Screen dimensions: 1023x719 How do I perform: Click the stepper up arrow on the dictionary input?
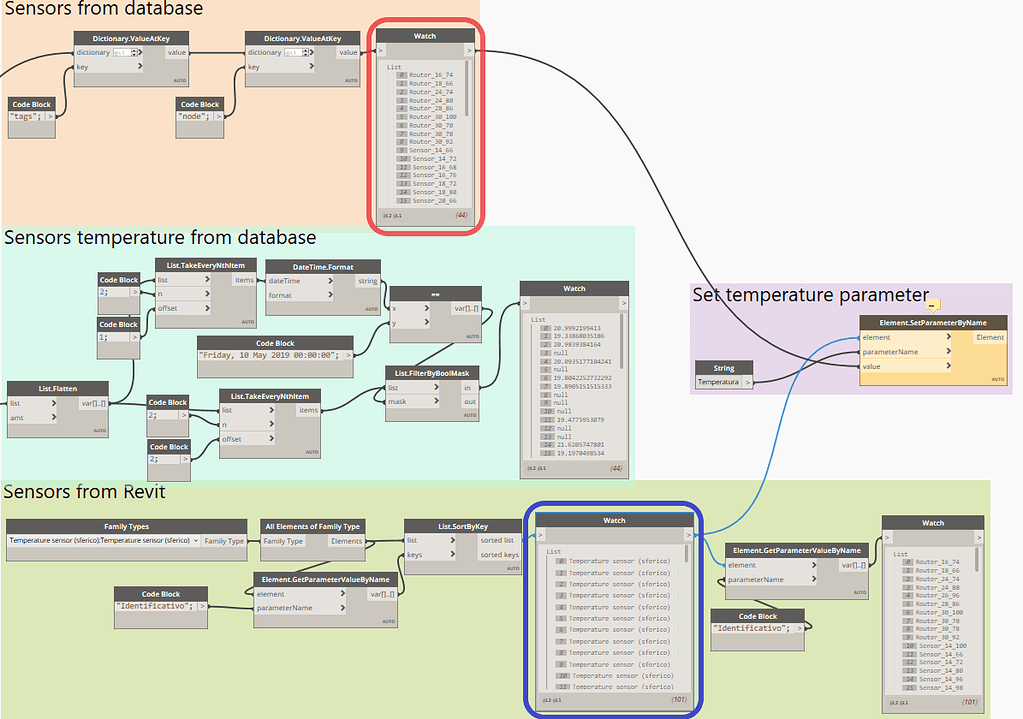point(134,50)
